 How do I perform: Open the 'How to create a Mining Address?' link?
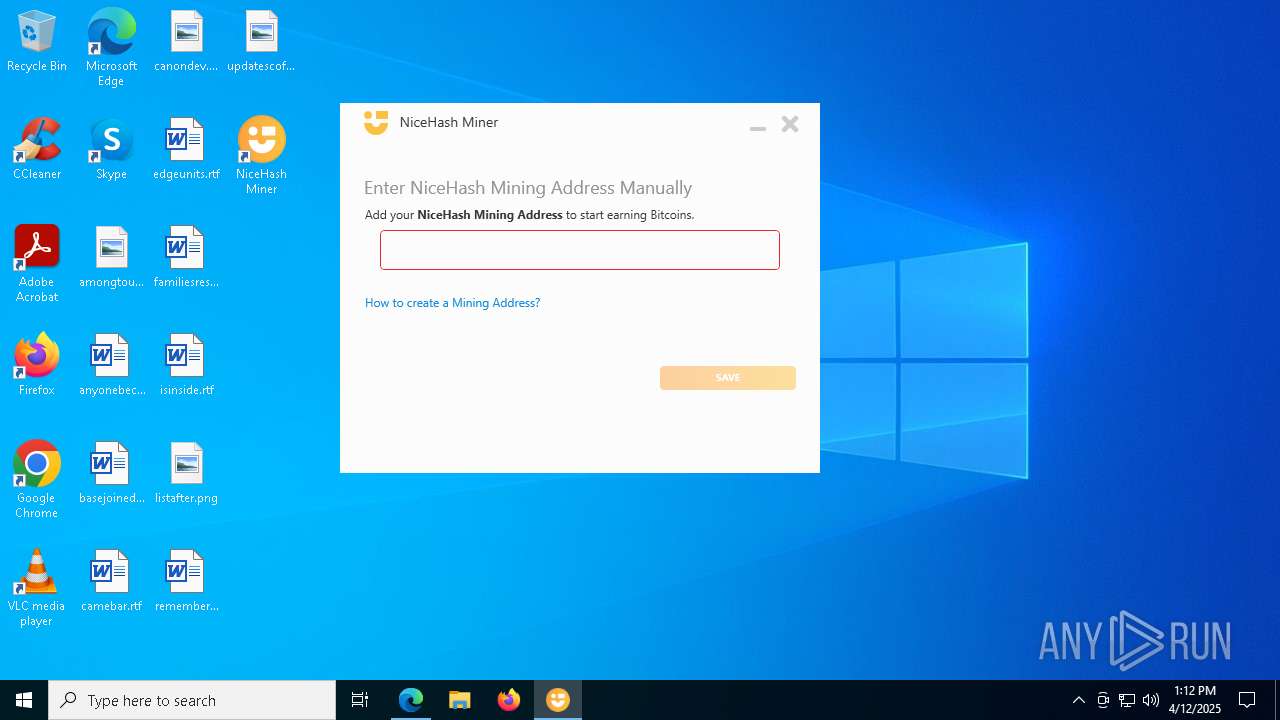tap(452, 303)
